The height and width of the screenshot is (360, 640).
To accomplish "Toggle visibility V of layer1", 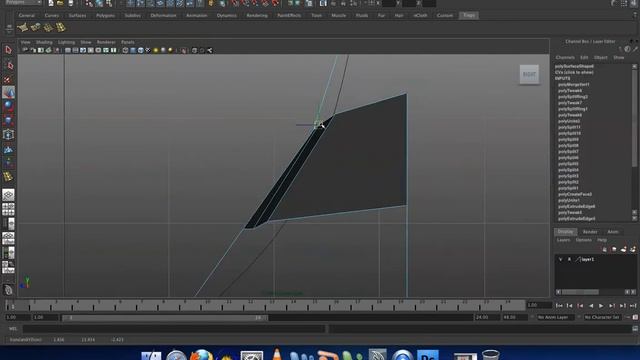I will click(560, 259).
